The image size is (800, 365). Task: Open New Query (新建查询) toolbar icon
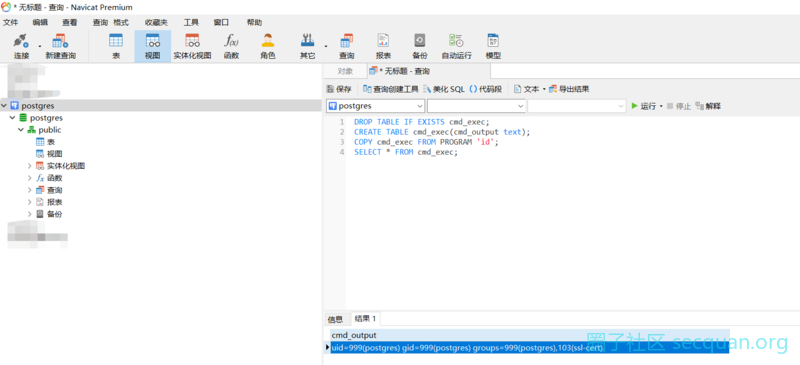(x=60, y=47)
